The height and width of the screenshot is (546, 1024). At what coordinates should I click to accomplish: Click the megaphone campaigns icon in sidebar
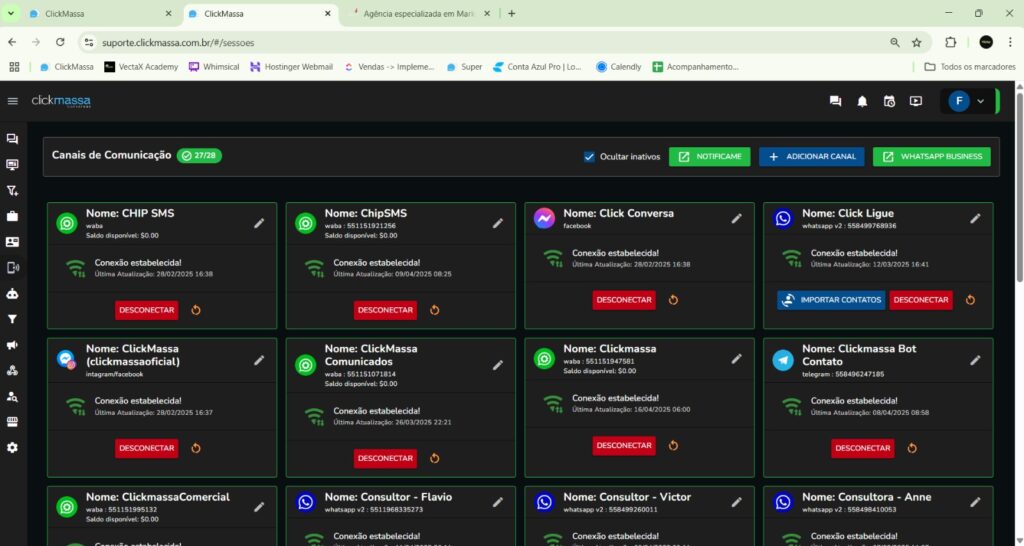pyautogui.click(x=12, y=345)
